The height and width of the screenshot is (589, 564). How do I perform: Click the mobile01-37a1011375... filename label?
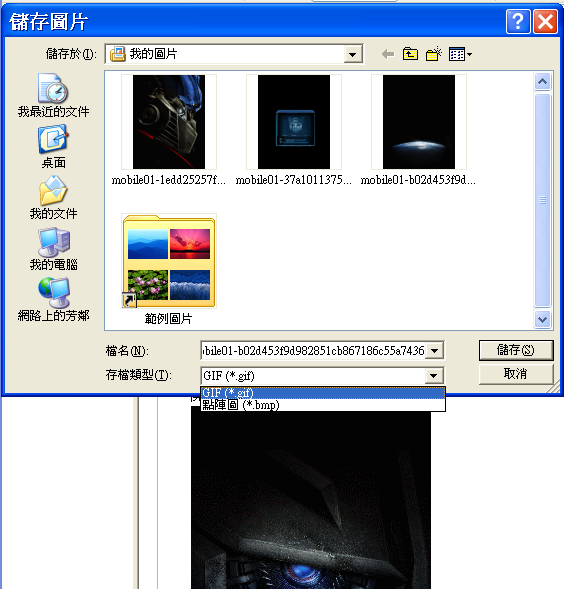point(293,180)
